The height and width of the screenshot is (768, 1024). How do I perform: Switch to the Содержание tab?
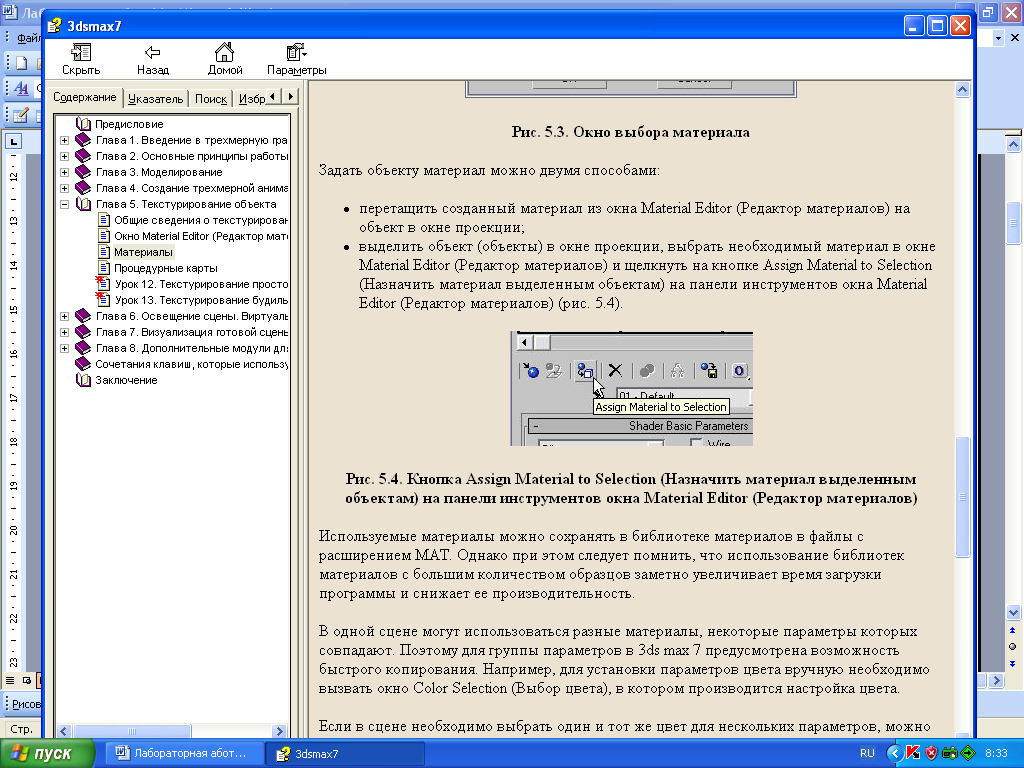point(85,97)
